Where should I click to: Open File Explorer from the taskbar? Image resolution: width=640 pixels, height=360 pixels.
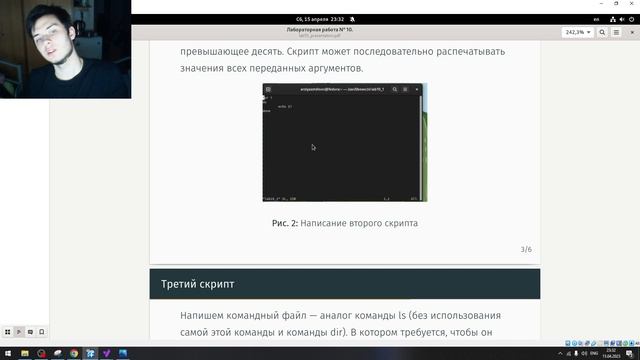coord(25,353)
